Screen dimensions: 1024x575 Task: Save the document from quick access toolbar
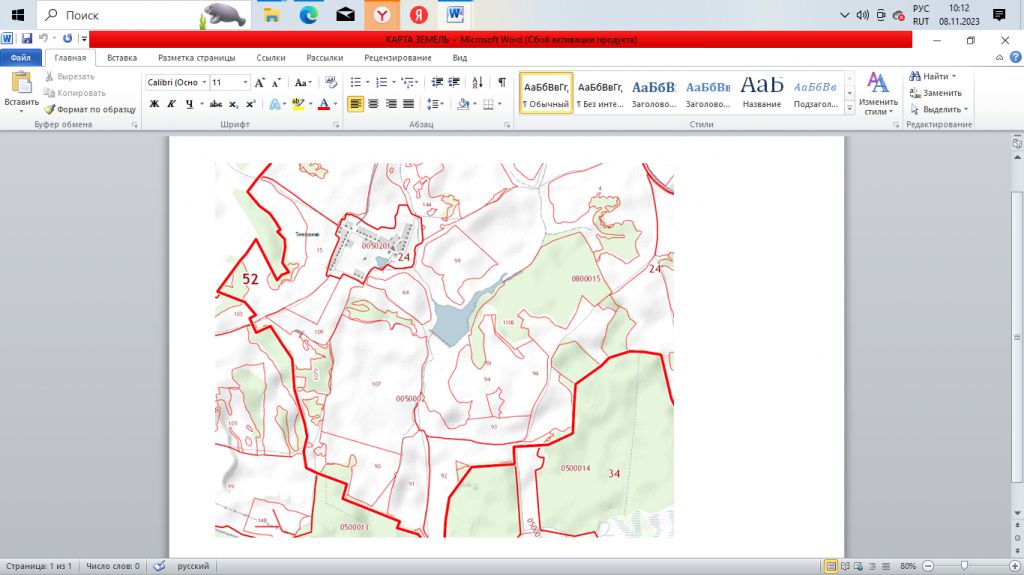[27, 39]
